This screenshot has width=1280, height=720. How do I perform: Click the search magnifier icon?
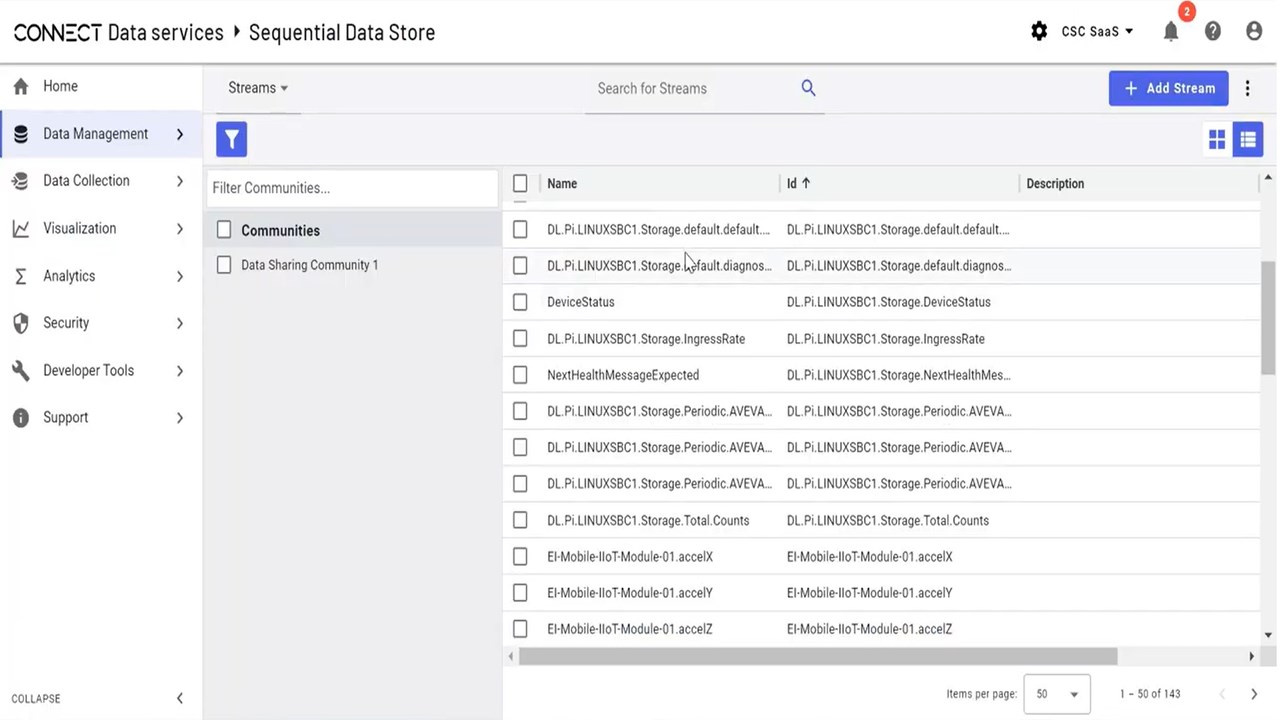[x=808, y=88]
